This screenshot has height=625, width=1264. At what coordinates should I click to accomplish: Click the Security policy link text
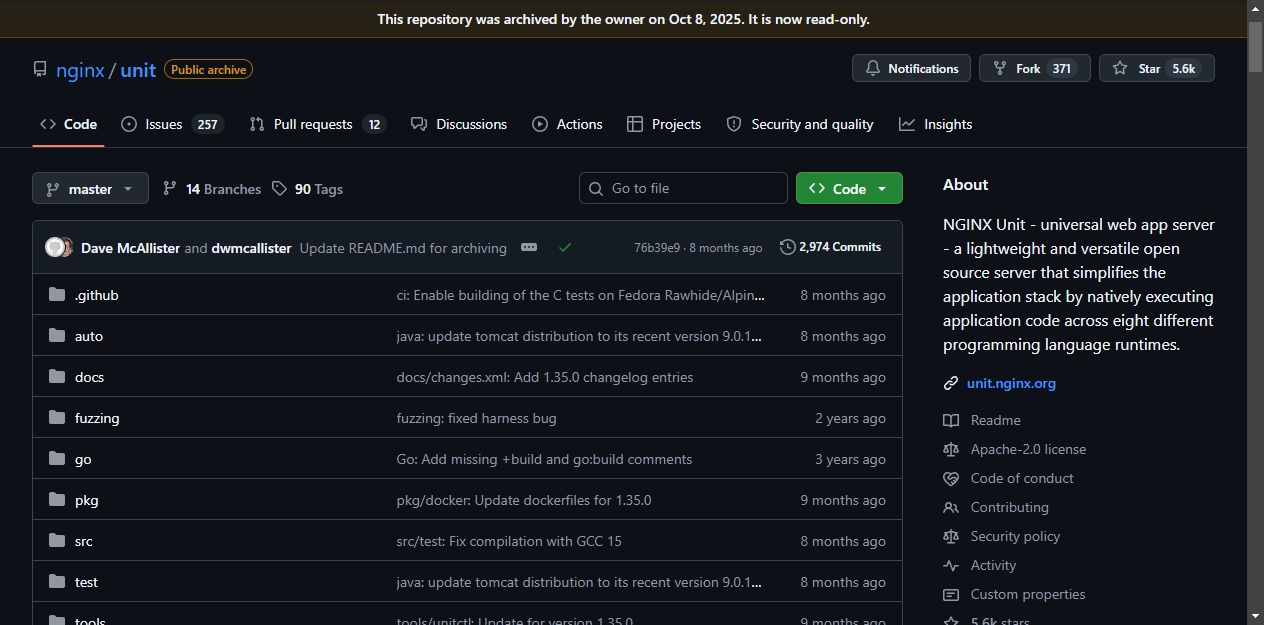1015,536
